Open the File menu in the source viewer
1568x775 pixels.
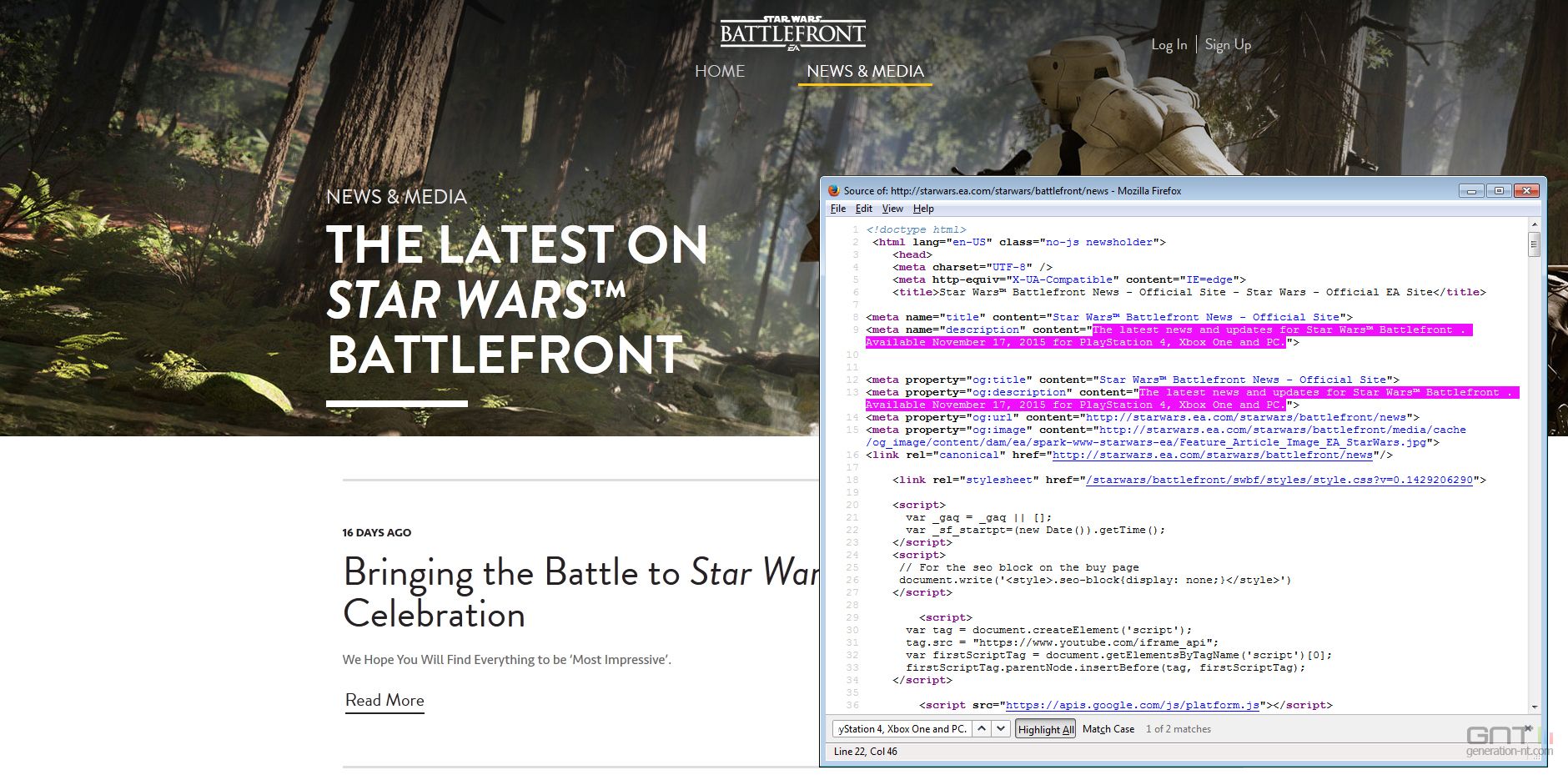point(838,209)
